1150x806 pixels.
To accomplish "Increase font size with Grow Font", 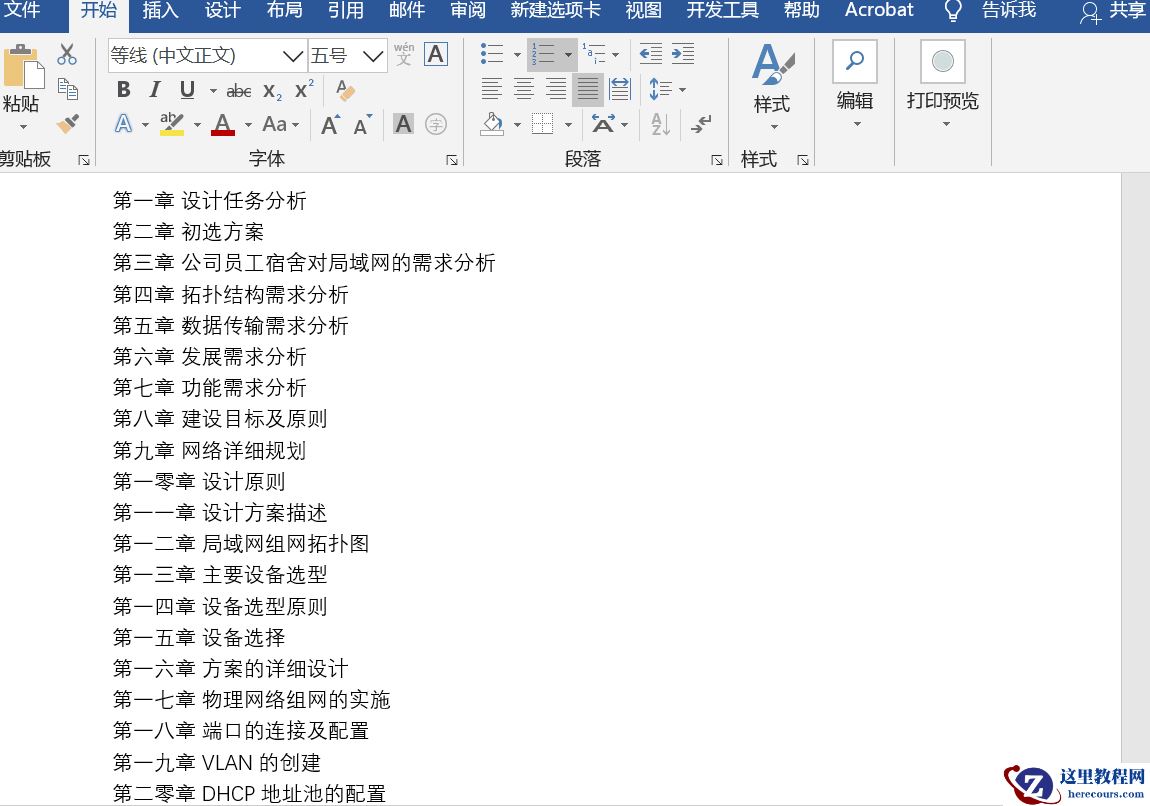I will (330, 125).
